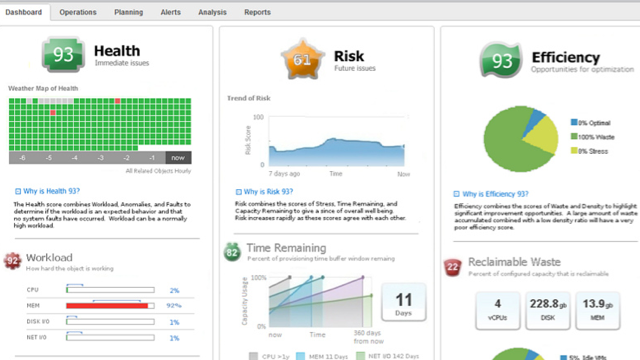Viewport: 640px width, 360px height.
Task: Collapse the 'Why is Efficiency 93?' section
Action: point(457,194)
